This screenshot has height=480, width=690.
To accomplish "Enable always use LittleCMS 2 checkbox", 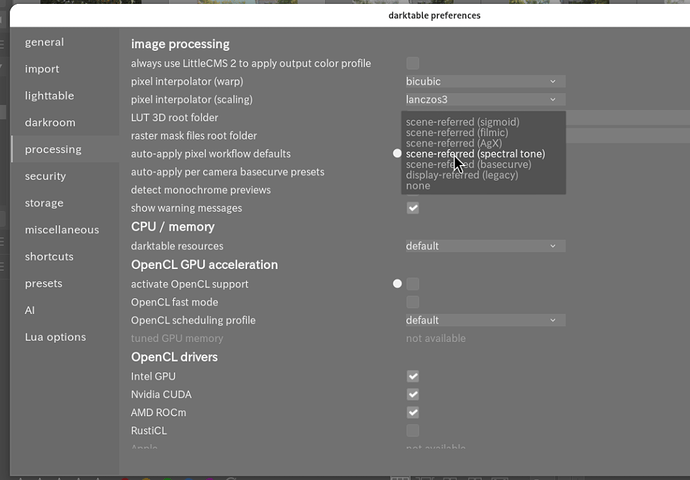I will point(413,63).
